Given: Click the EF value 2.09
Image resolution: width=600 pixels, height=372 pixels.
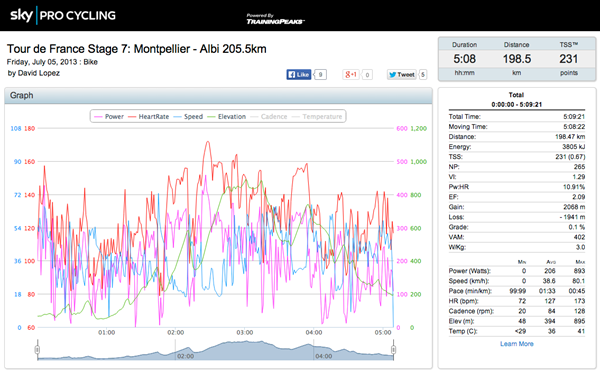Looking at the screenshot, I should click(579, 197).
